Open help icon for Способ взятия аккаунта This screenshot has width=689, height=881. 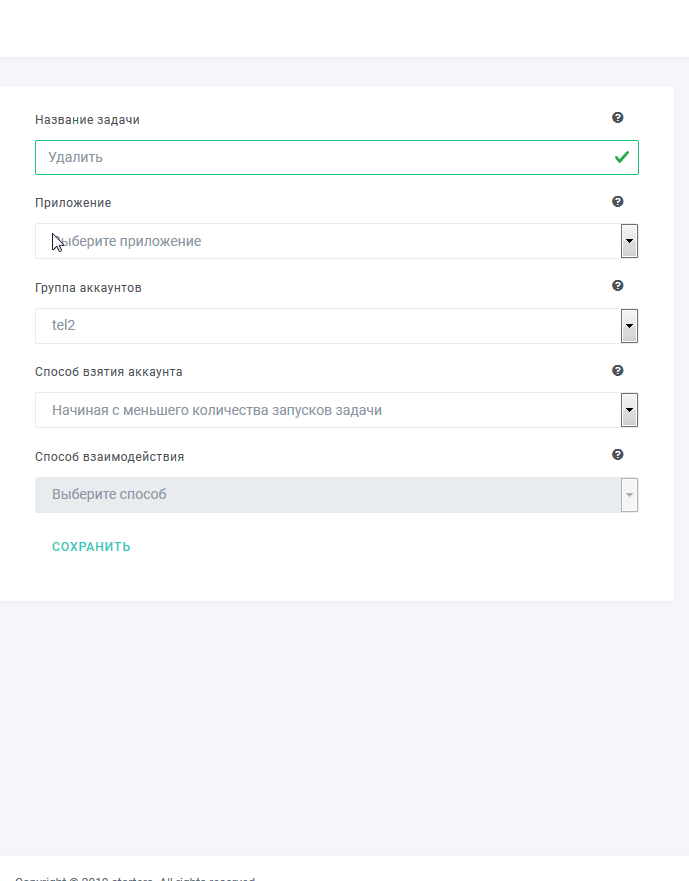click(618, 370)
